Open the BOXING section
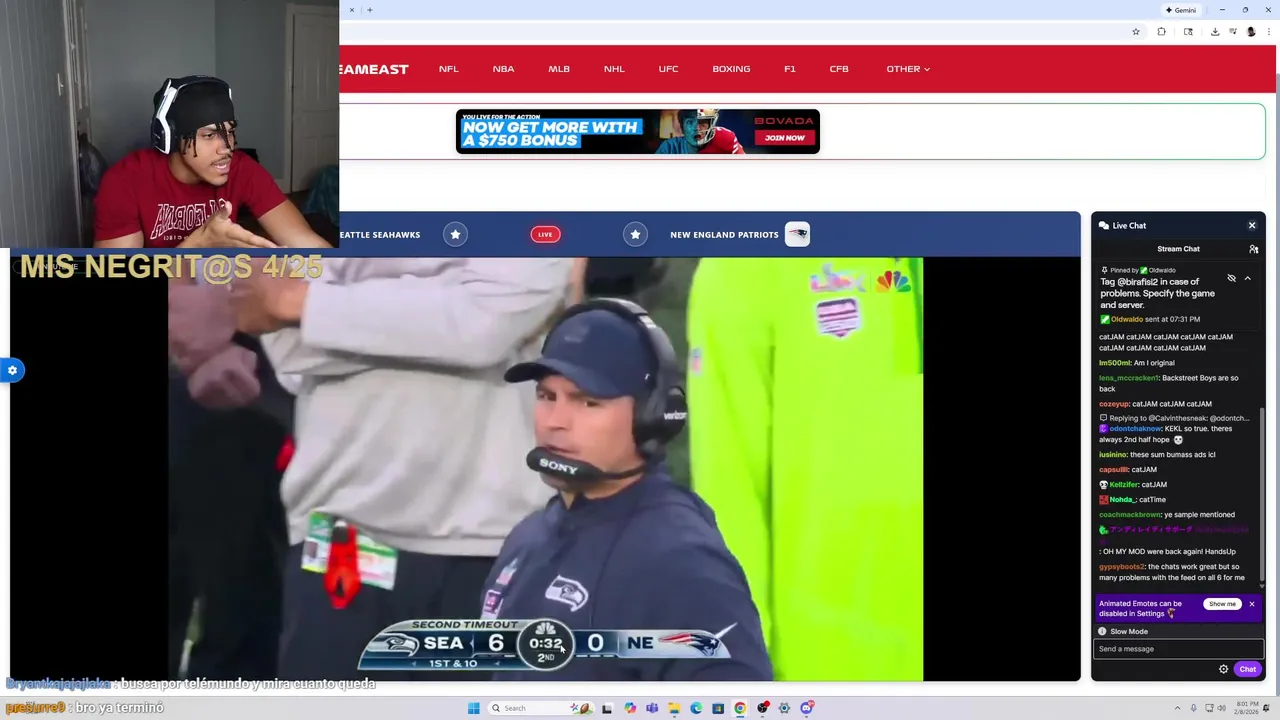Screen dimensions: 1280x720 731,69
